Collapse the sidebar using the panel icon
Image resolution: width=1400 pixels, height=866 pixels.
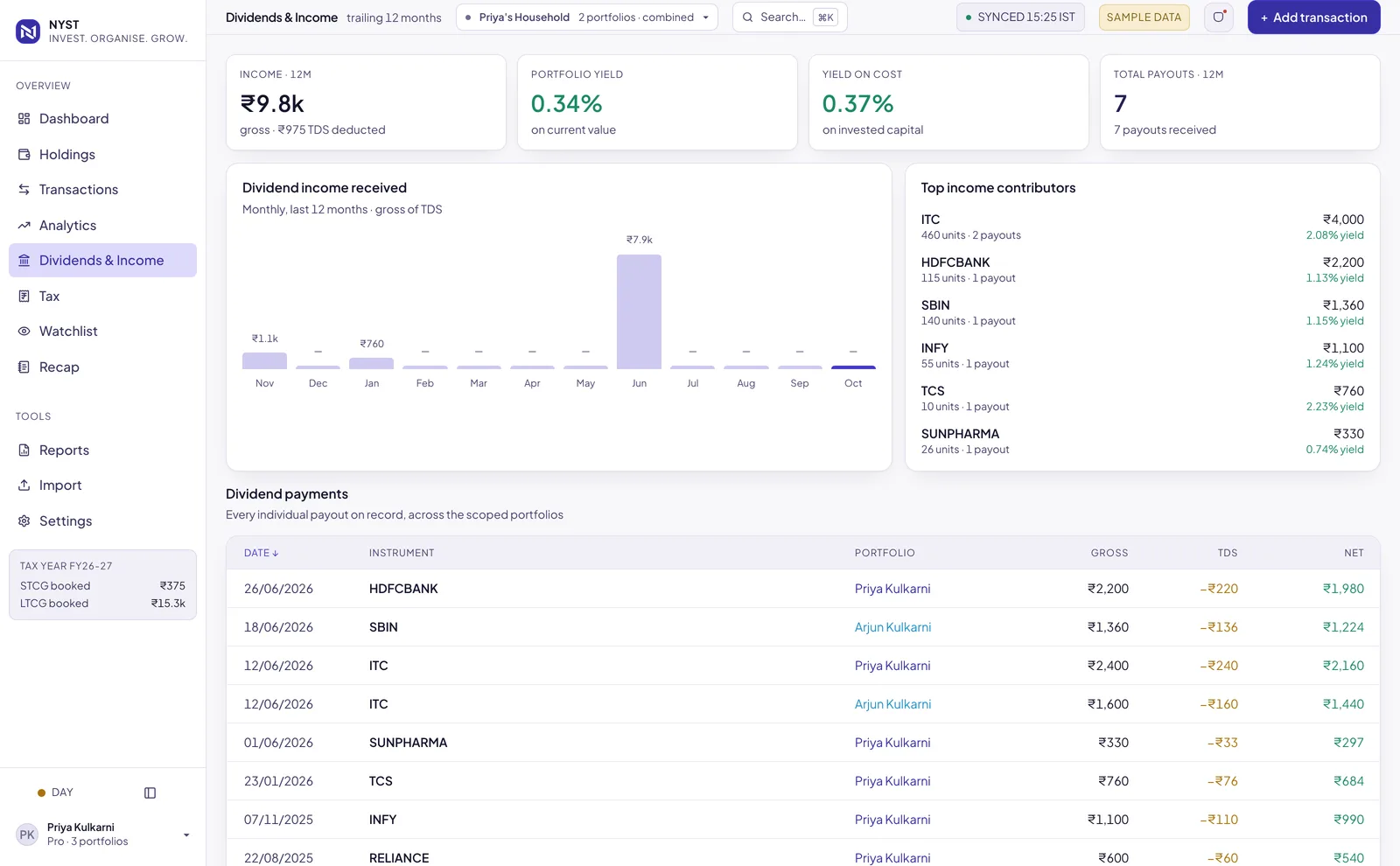click(150, 793)
